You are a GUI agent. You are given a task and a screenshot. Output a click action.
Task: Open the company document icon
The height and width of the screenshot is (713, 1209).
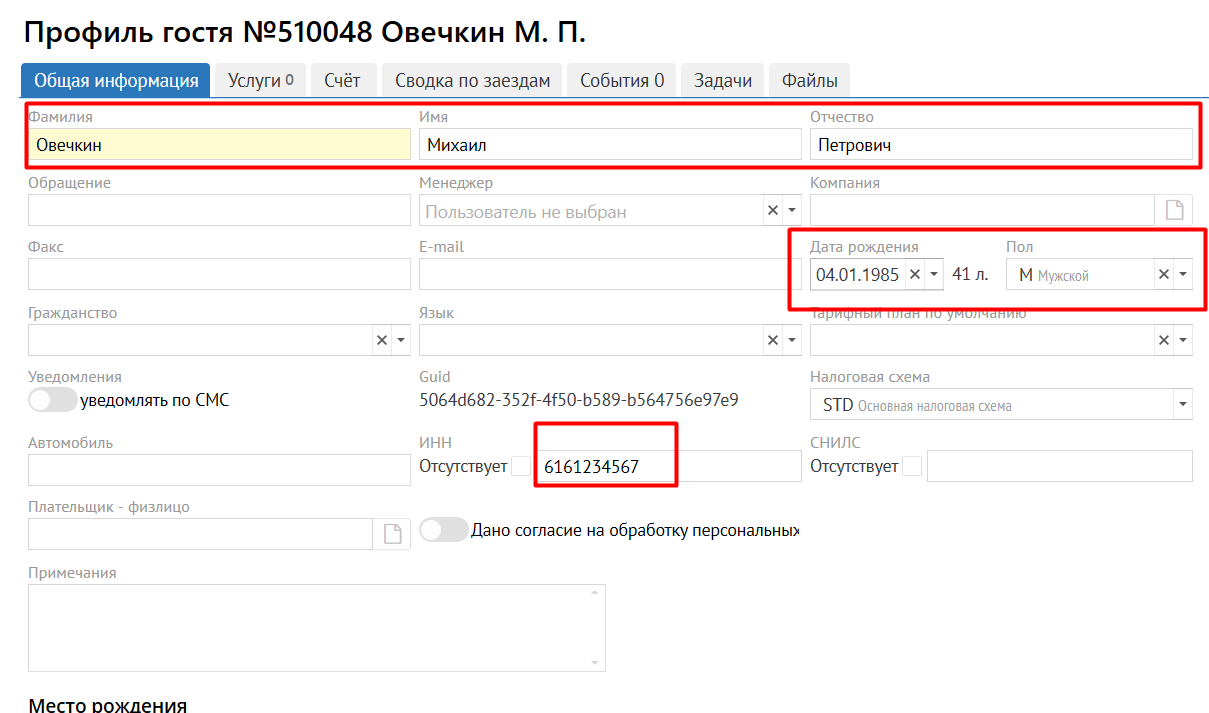tap(1175, 211)
